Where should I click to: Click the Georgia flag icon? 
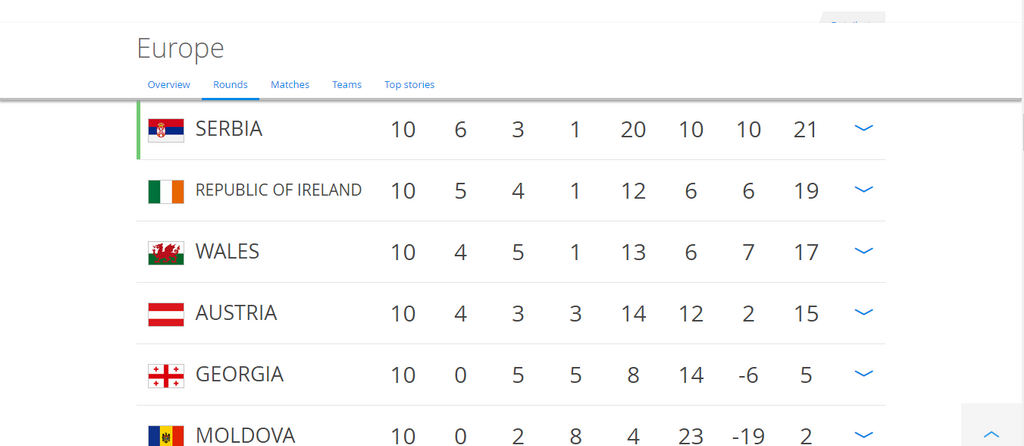click(166, 376)
